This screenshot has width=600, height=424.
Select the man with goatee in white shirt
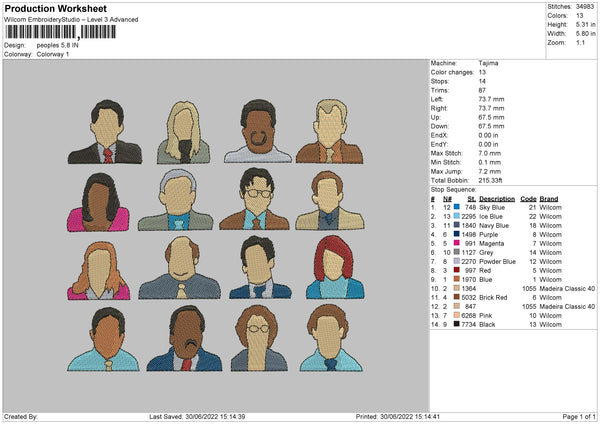point(258,131)
